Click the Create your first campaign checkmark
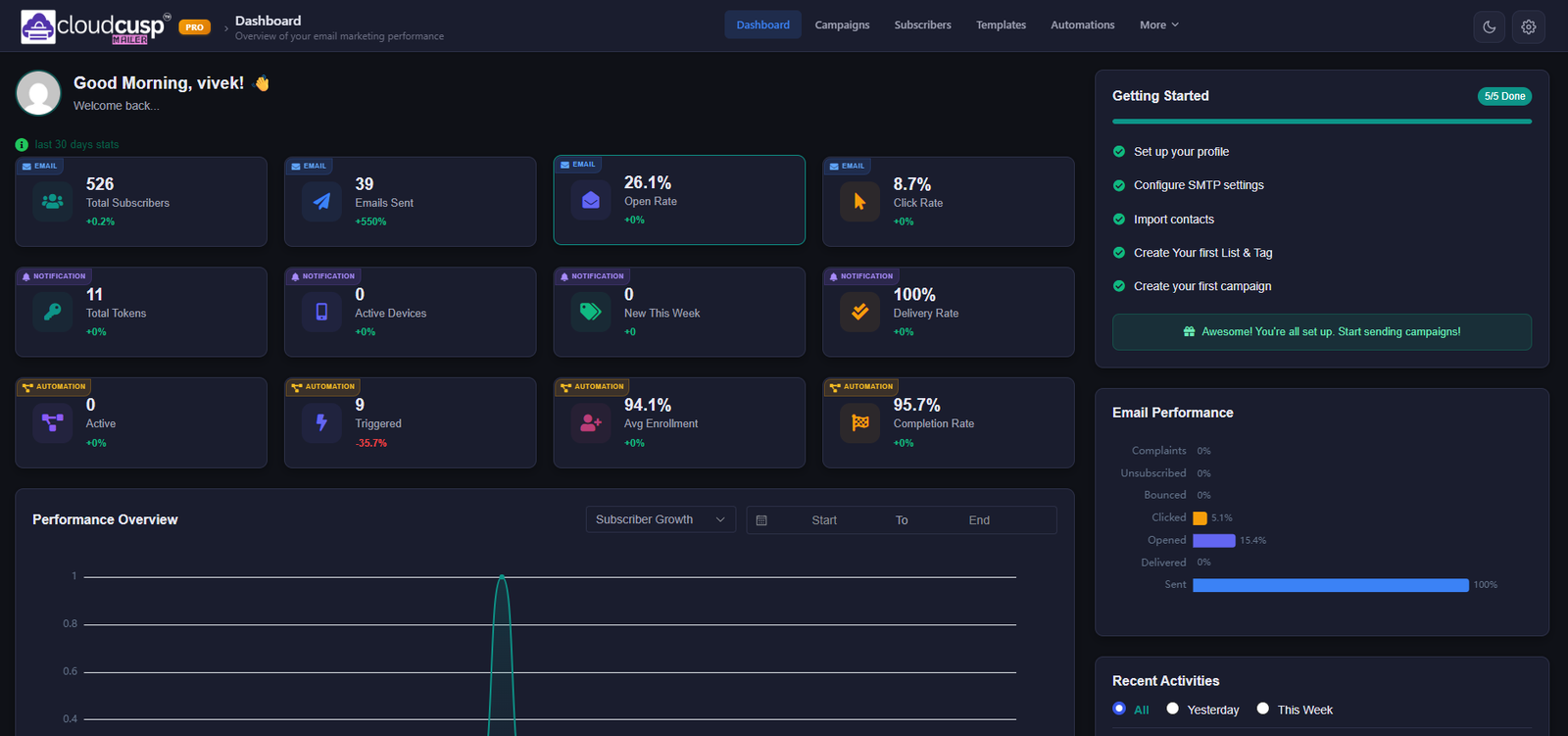The width and height of the screenshot is (1568, 736). coord(1119,286)
